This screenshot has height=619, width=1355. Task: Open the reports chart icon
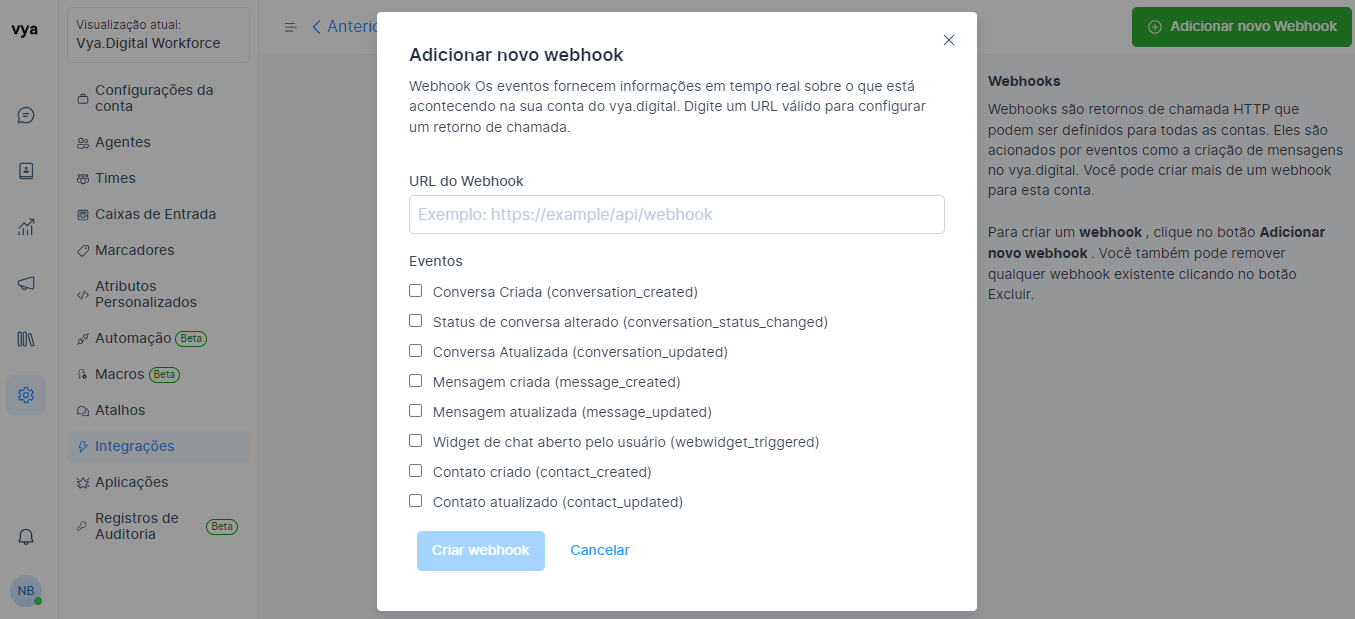tap(26, 227)
